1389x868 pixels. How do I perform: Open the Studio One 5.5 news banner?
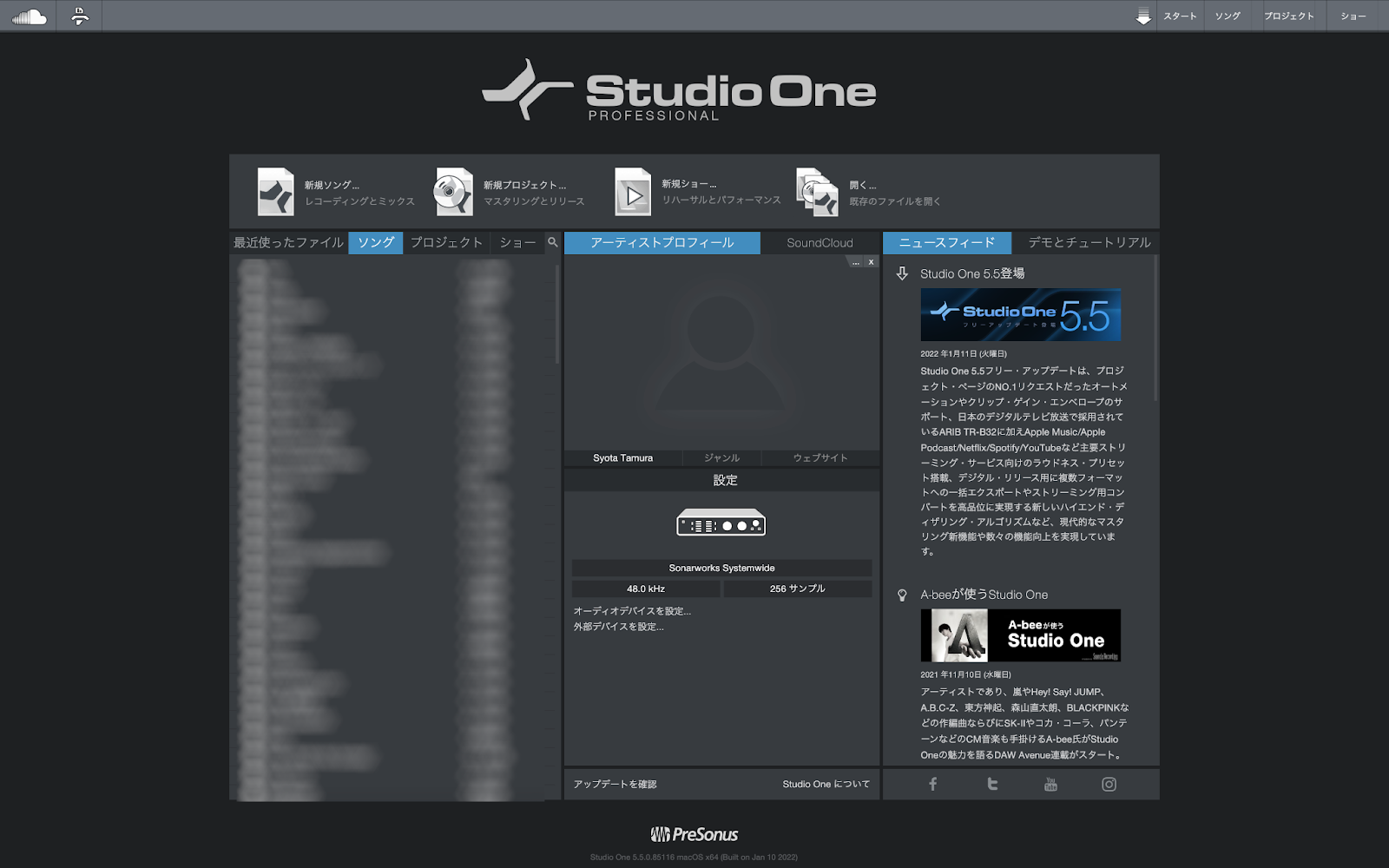1020,315
